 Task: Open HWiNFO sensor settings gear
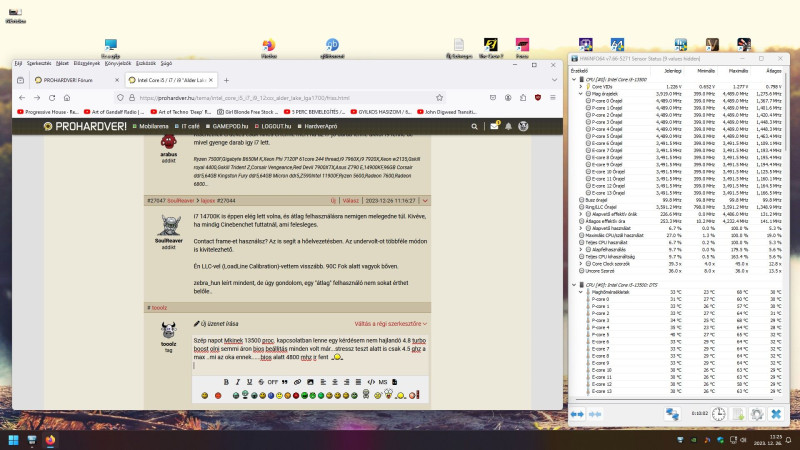(757, 414)
